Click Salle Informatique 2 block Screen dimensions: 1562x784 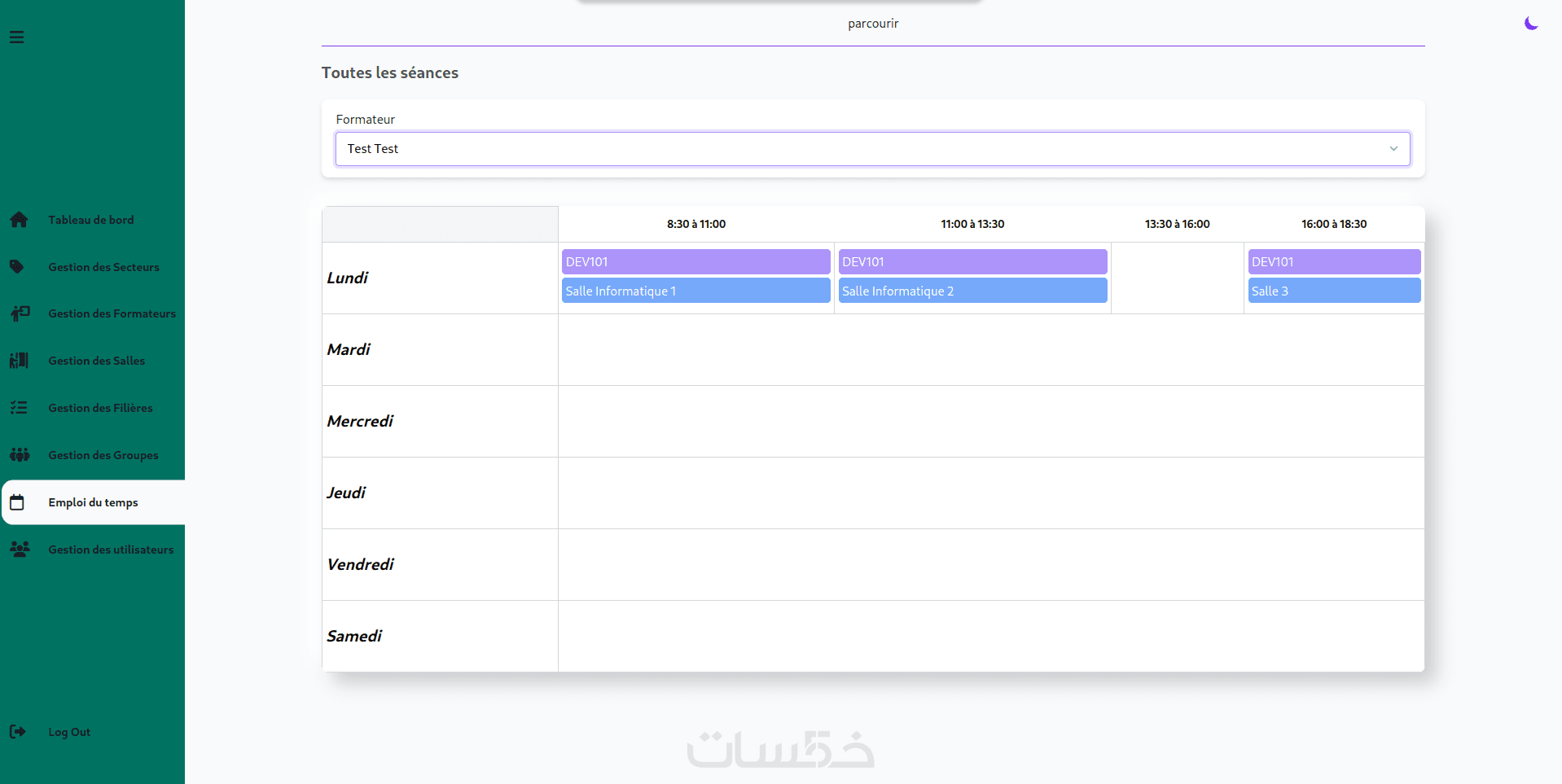[972, 291]
